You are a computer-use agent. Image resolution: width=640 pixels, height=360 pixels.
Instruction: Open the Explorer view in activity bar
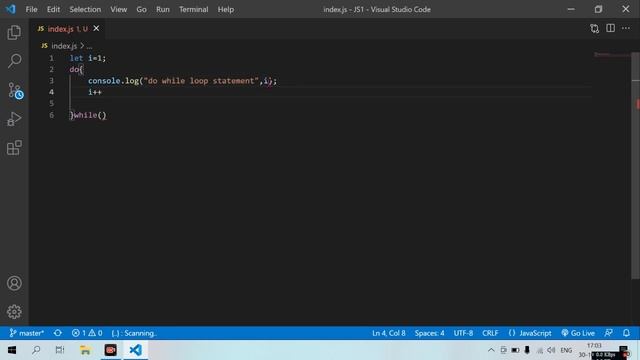tap(14, 32)
